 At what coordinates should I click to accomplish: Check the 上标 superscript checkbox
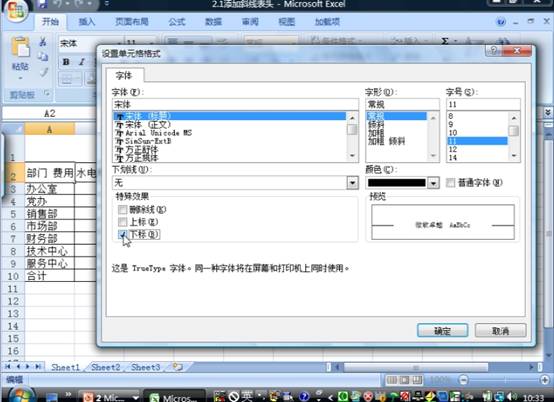[122, 222]
